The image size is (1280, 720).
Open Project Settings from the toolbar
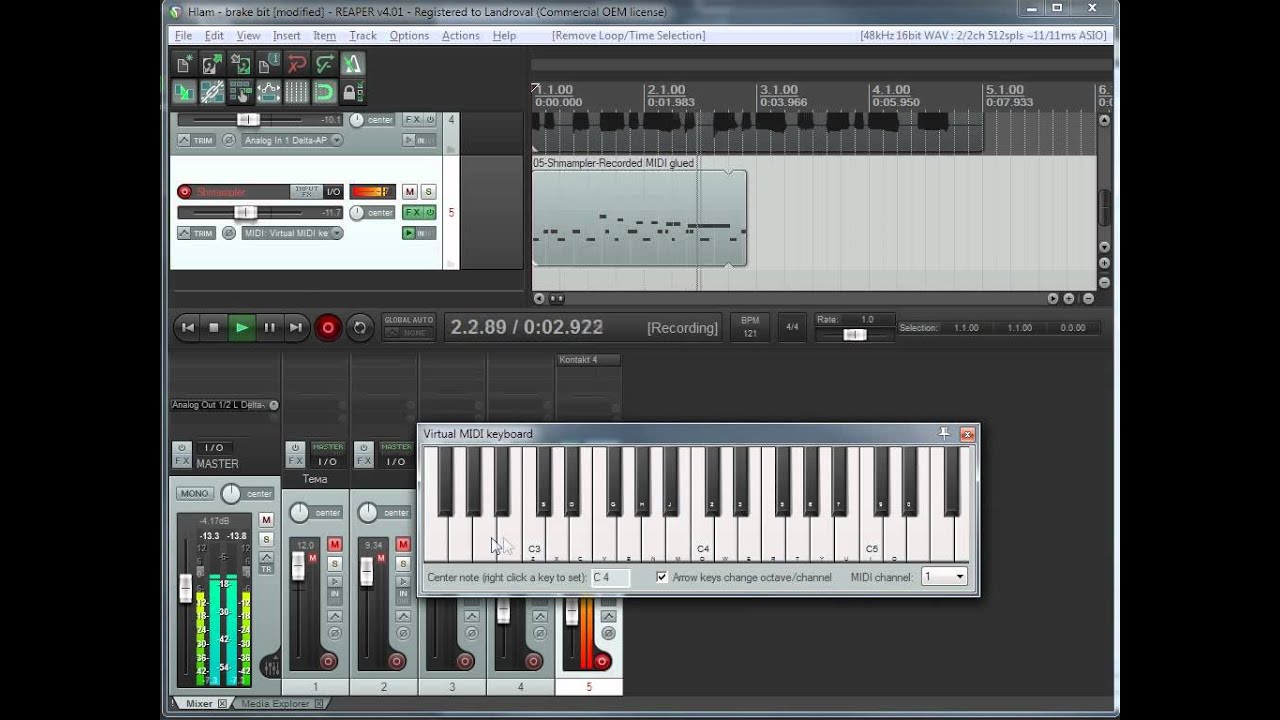[x=269, y=64]
